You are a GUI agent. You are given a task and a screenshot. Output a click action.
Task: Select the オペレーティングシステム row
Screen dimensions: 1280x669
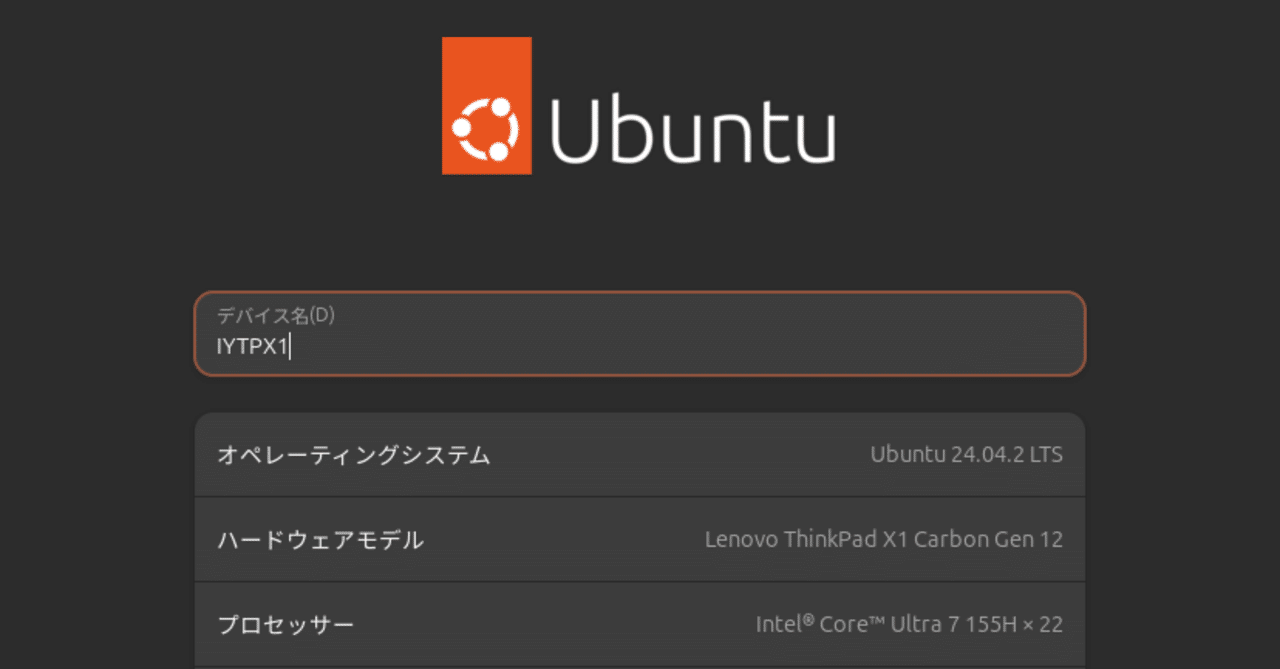[x=640, y=454]
